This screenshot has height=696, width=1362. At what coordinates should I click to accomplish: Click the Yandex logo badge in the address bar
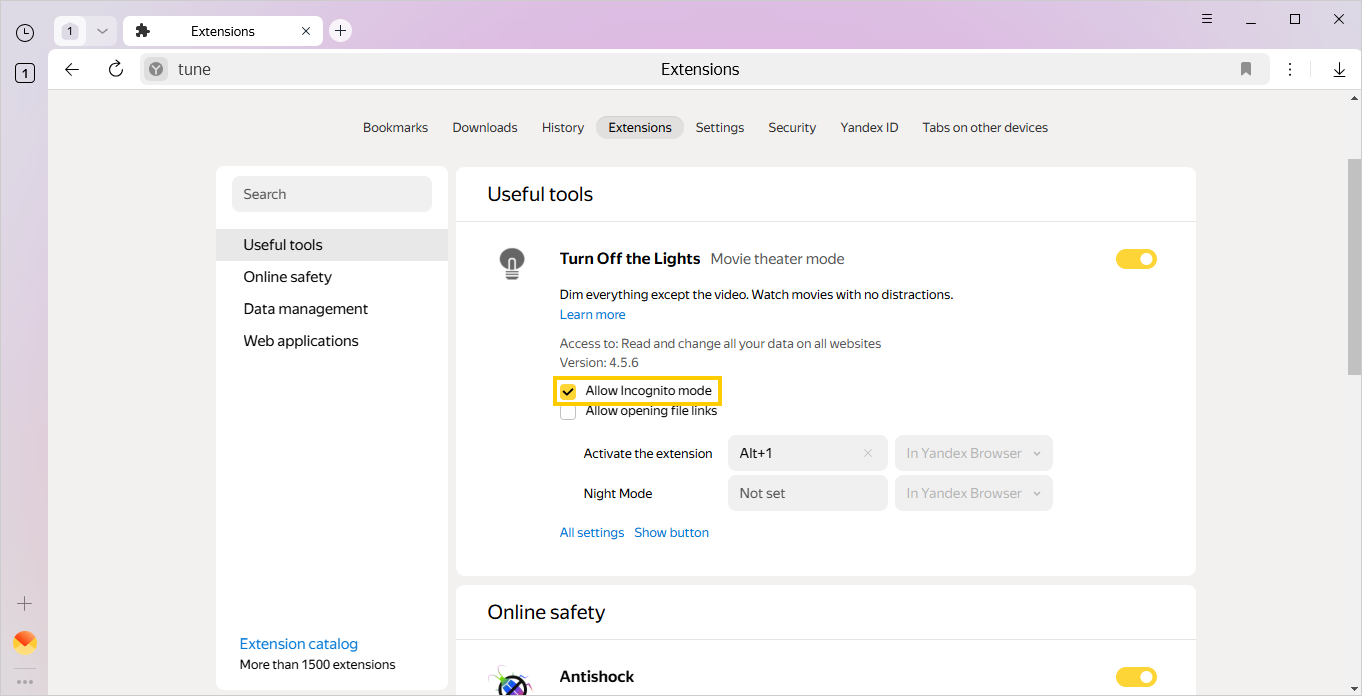(x=156, y=69)
